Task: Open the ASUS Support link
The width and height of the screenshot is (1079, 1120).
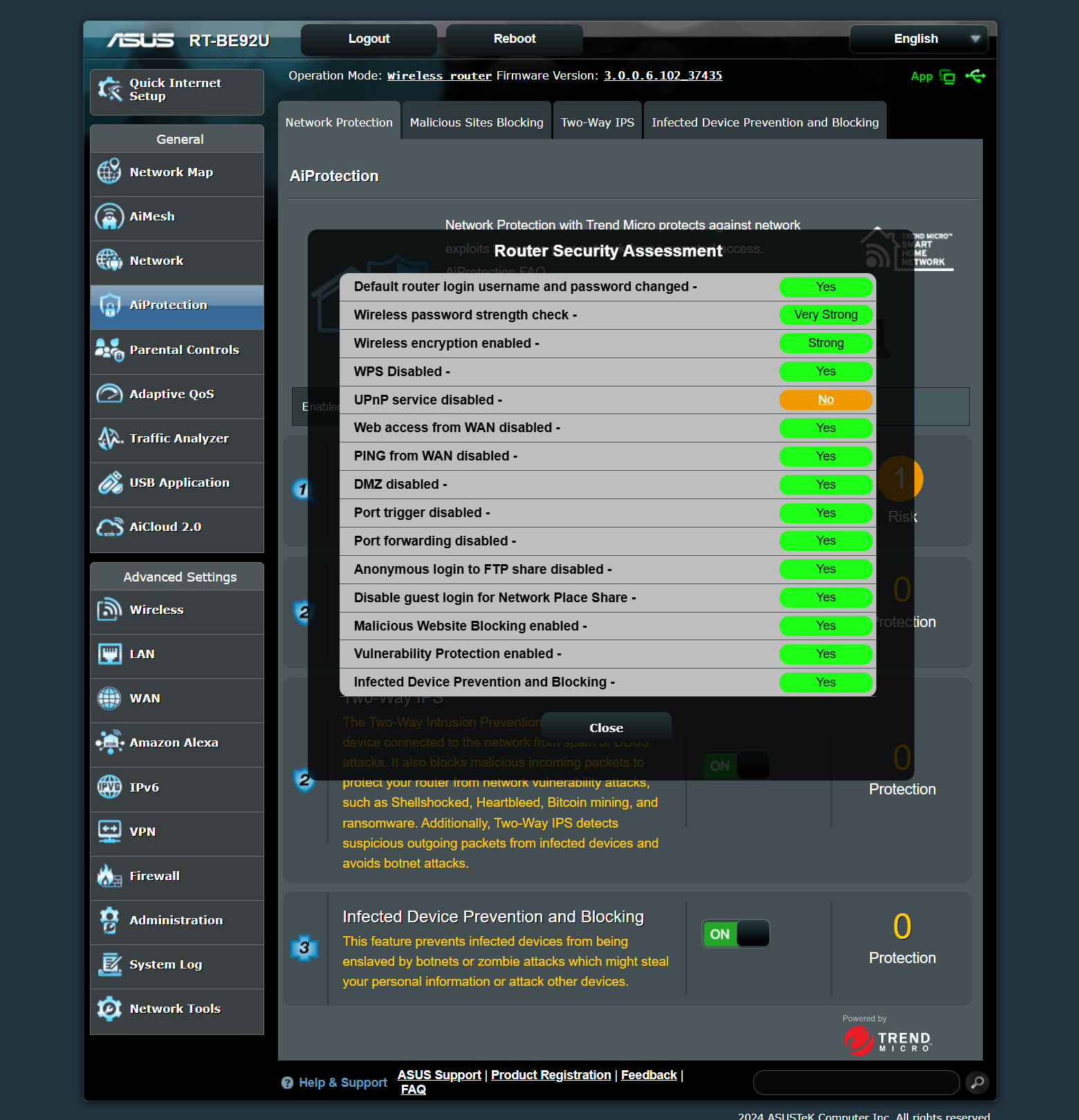Action: 439,1075
